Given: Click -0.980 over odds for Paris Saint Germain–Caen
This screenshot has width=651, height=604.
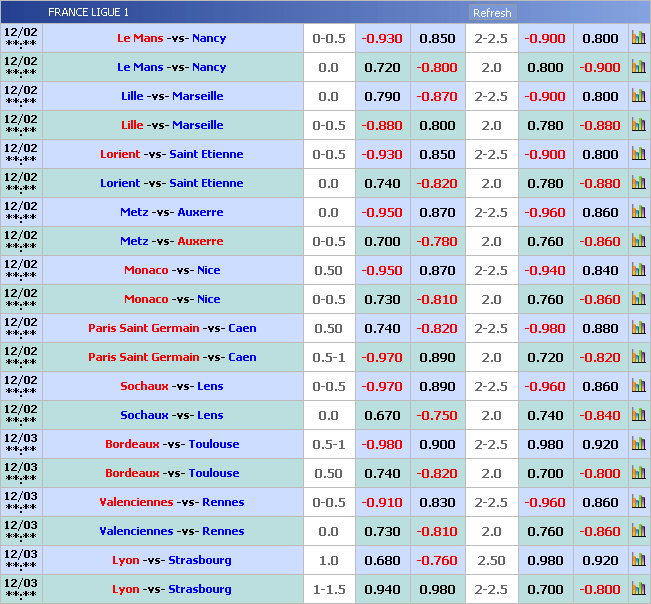Looking at the screenshot, I should tap(545, 328).
